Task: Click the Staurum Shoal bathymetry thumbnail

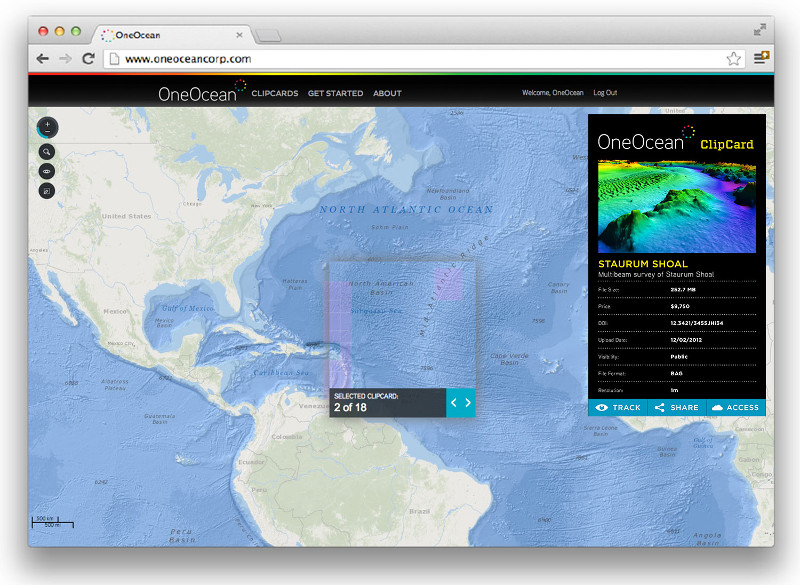Action: point(677,207)
